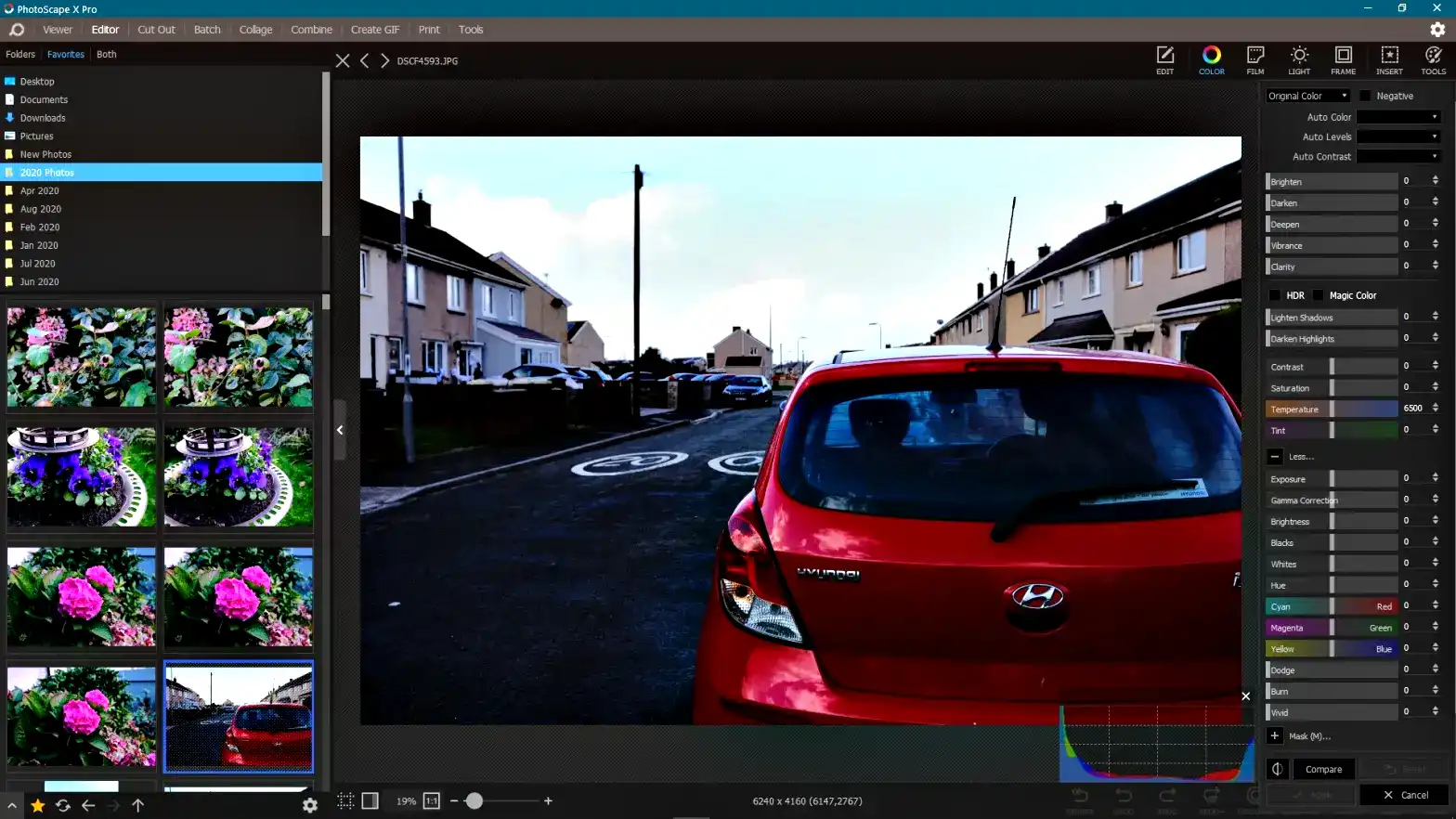Zoom in with the plus icon
1456x819 pixels.
(x=548, y=800)
